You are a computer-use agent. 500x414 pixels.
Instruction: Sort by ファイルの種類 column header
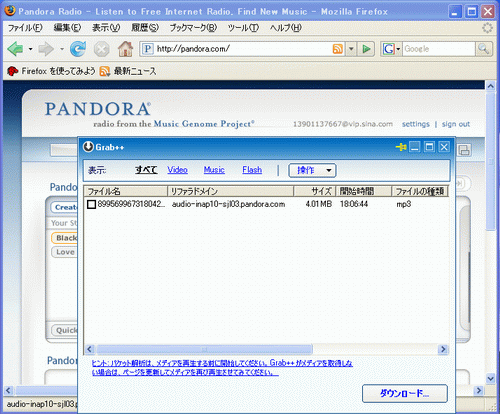(420, 191)
